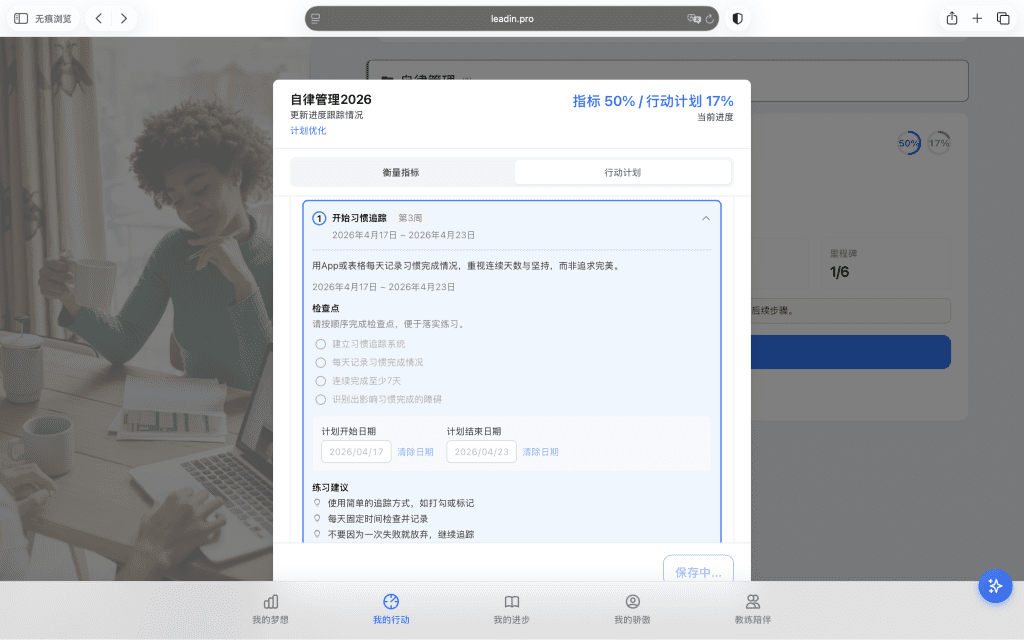The image size is (1024, 640).
Task: Click the browser back arrow
Action: [98, 18]
